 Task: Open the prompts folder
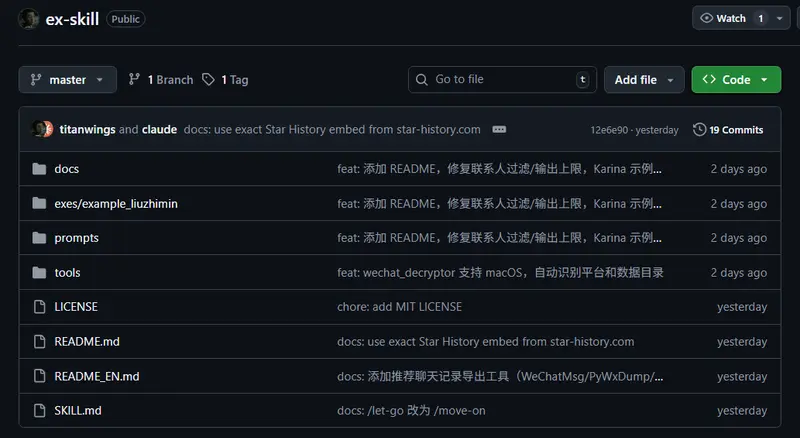[x=77, y=238]
